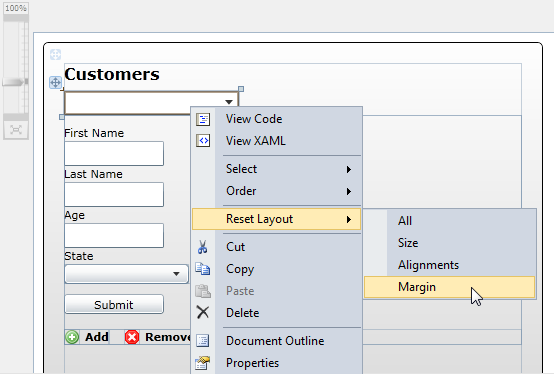
Task: Expand the Reset Layout submenu arrow
Action: 349,220
